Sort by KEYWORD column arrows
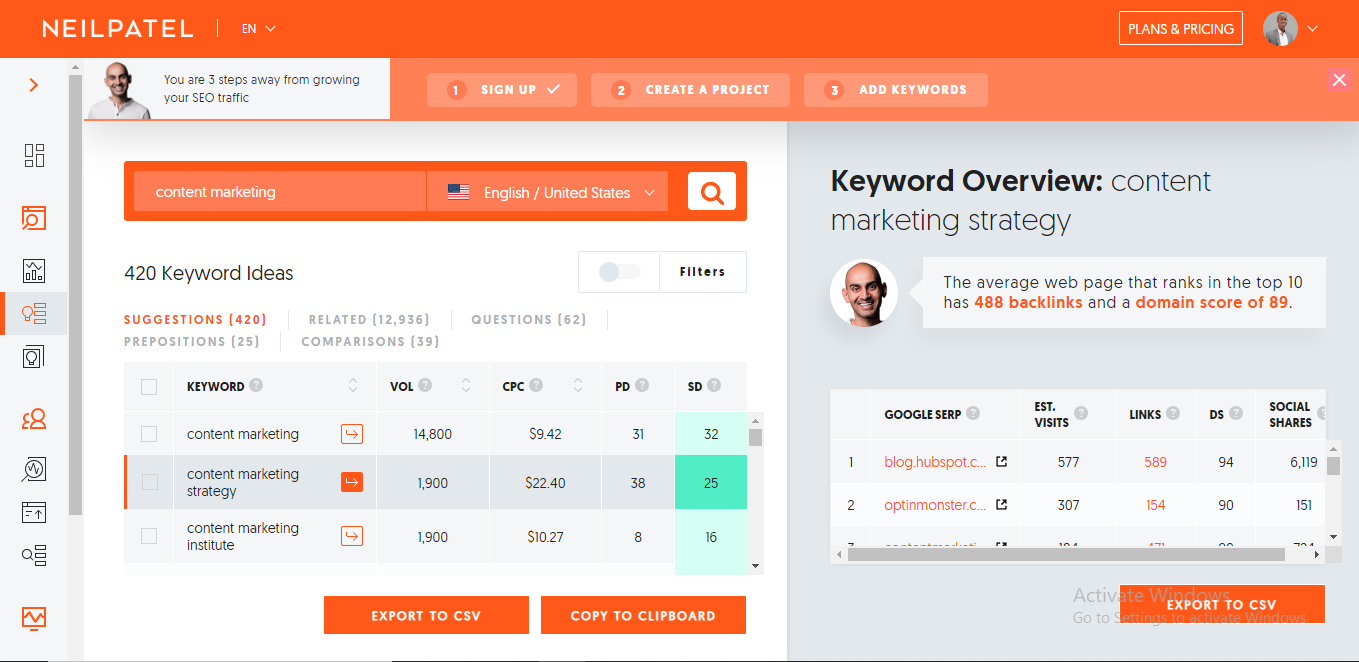 click(x=352, y=386)
